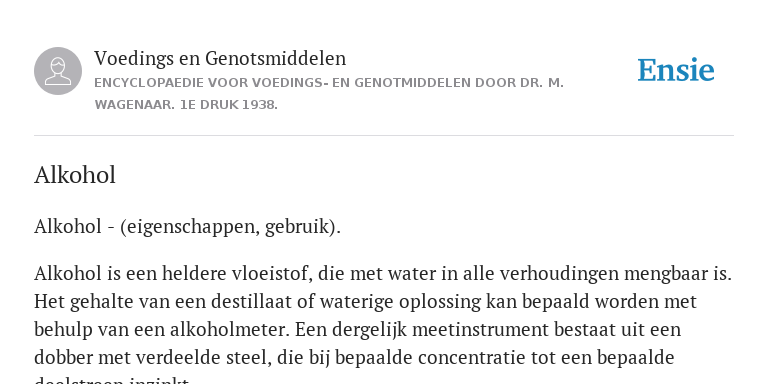Click the horizontal divider below the header
The width and height of the screenshot is (768, 384).
384,135
